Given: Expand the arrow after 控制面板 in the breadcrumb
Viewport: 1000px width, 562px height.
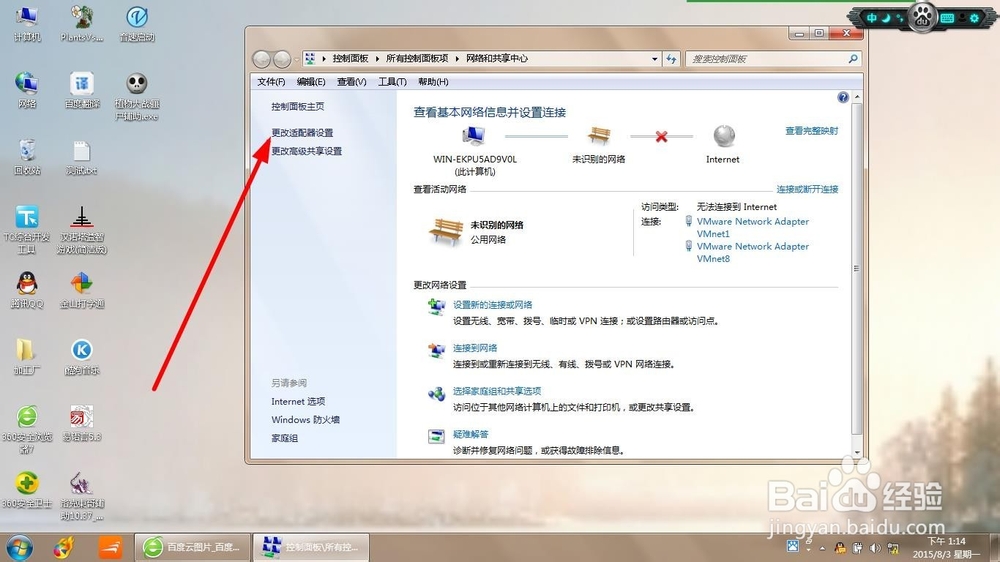Looking at the screenshot, I should [x=377, y=59].
